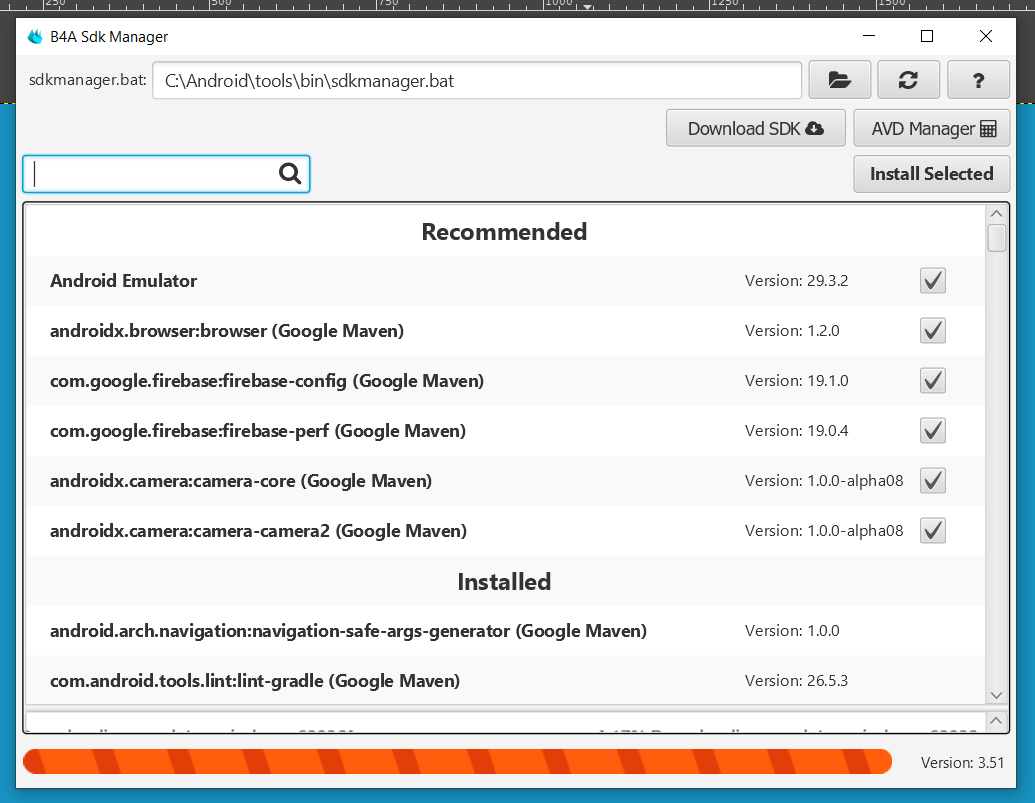Viewport: 1035px width, 803px height.
Task: Click Version: 3.51 label at bottom
Action: point(962,763)
